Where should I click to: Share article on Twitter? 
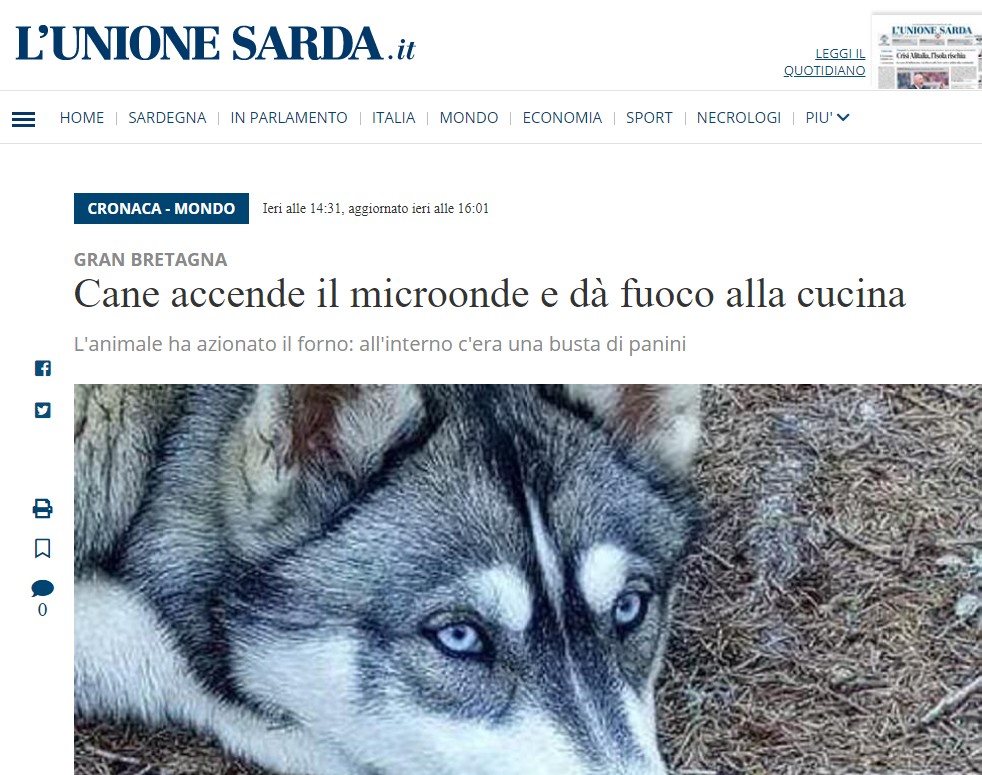pyautogui.click(x=43, y=410)
